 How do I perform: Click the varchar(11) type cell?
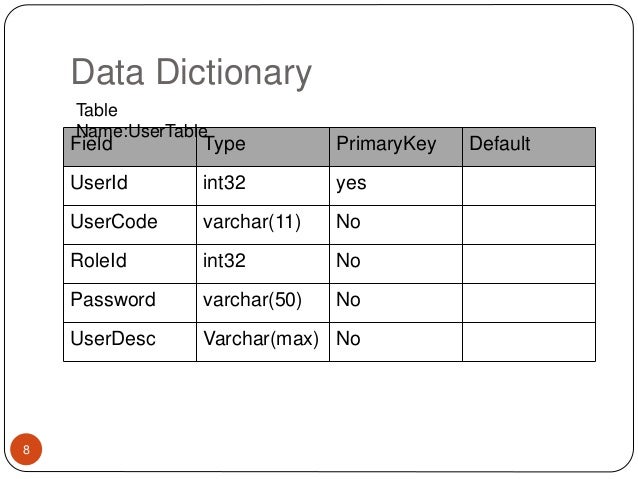pos(263,225)
